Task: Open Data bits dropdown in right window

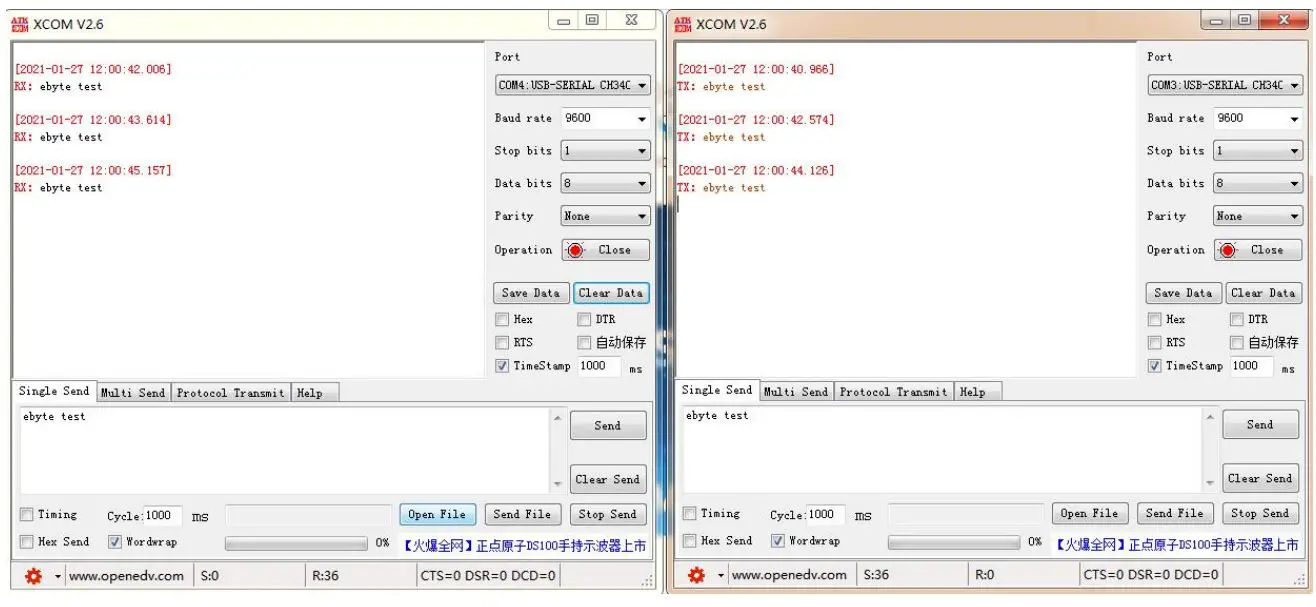Action: [x=1259, y=184]
